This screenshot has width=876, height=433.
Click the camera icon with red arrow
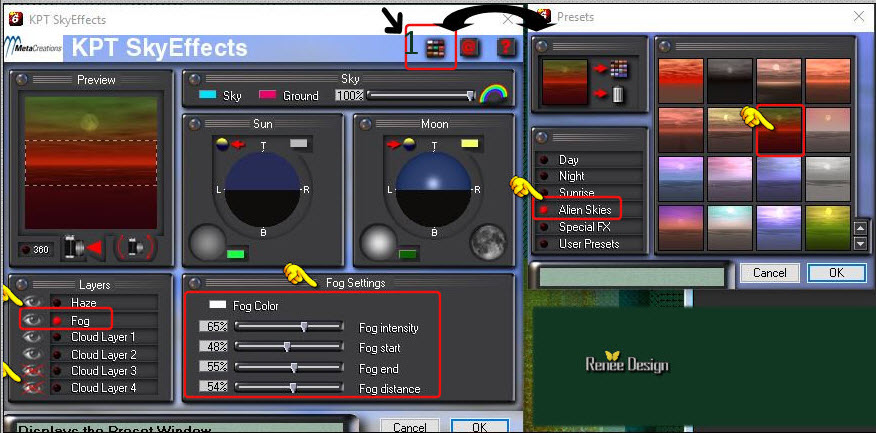82,248
